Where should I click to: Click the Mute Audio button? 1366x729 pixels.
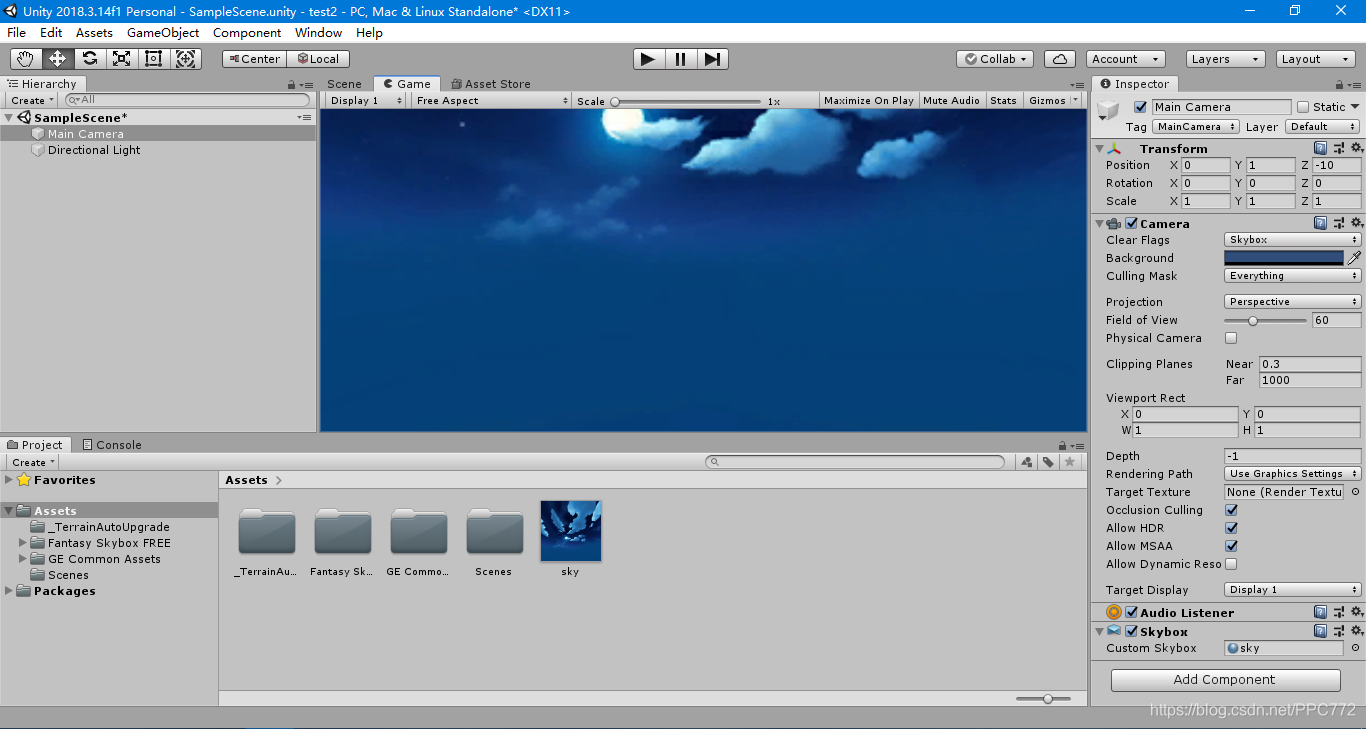point(951,100)
